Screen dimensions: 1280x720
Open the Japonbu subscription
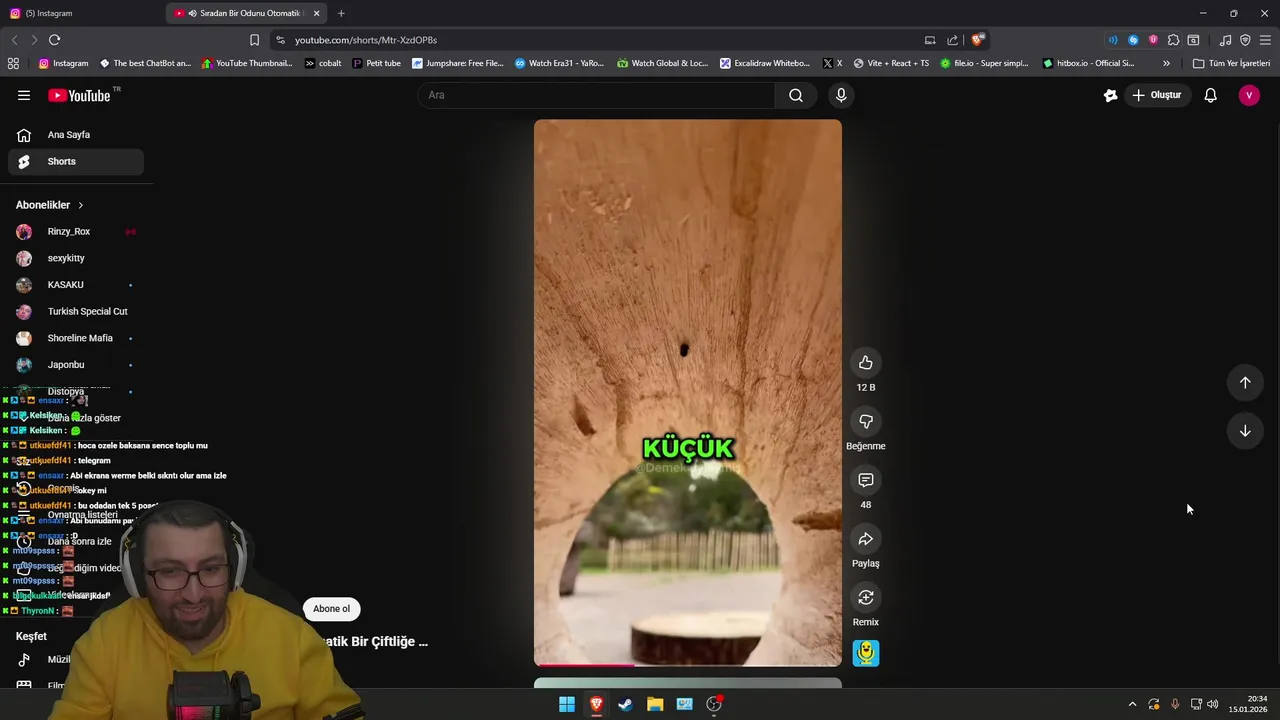76,365
